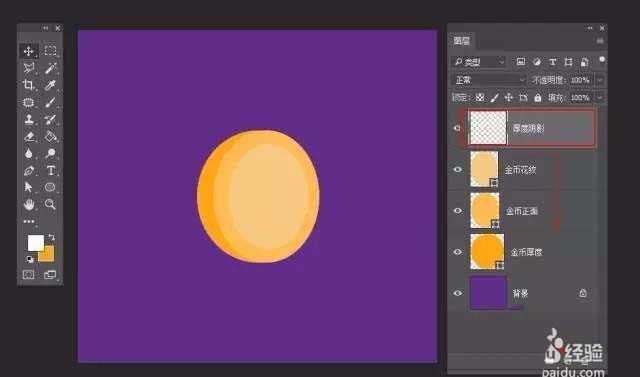
Task: Select the Paint Bucket tool
Action: click(50, 136)
